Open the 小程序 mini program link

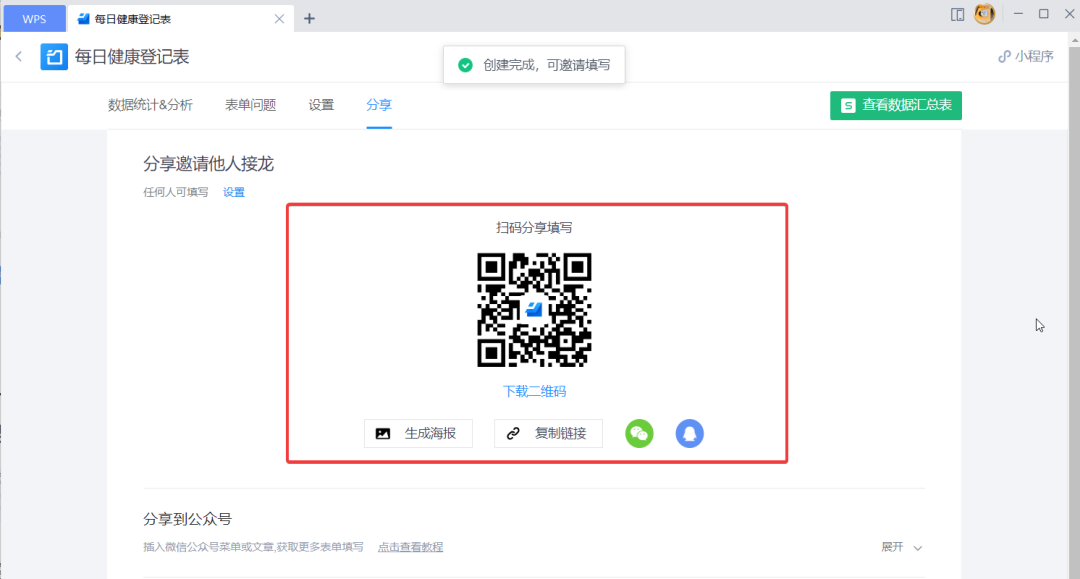[x=1026, y=56]
